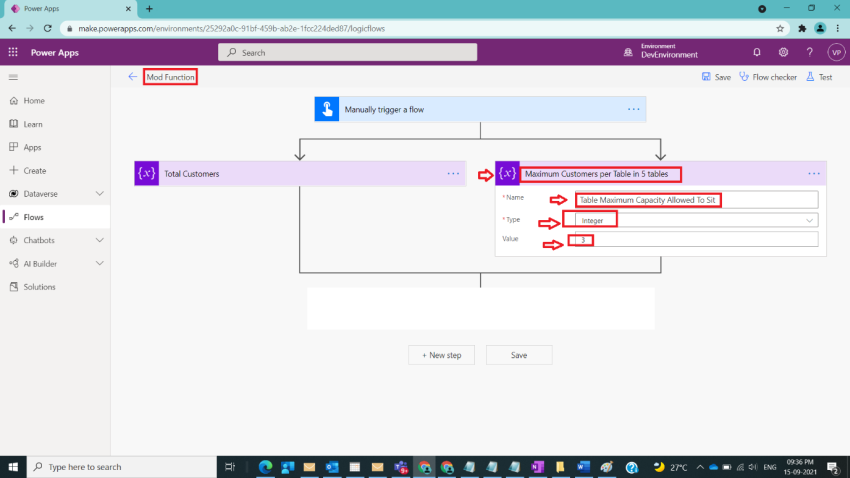Click the Manually trigger a flow icon

pyautogui.click(x=327, y=109)
